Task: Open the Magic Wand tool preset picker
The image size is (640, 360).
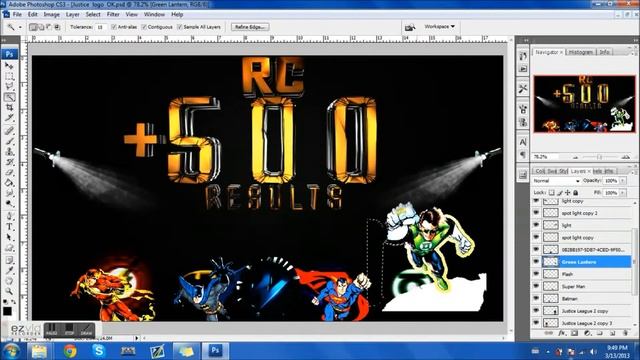Action: pyautogui.click(x=20, y=27)
